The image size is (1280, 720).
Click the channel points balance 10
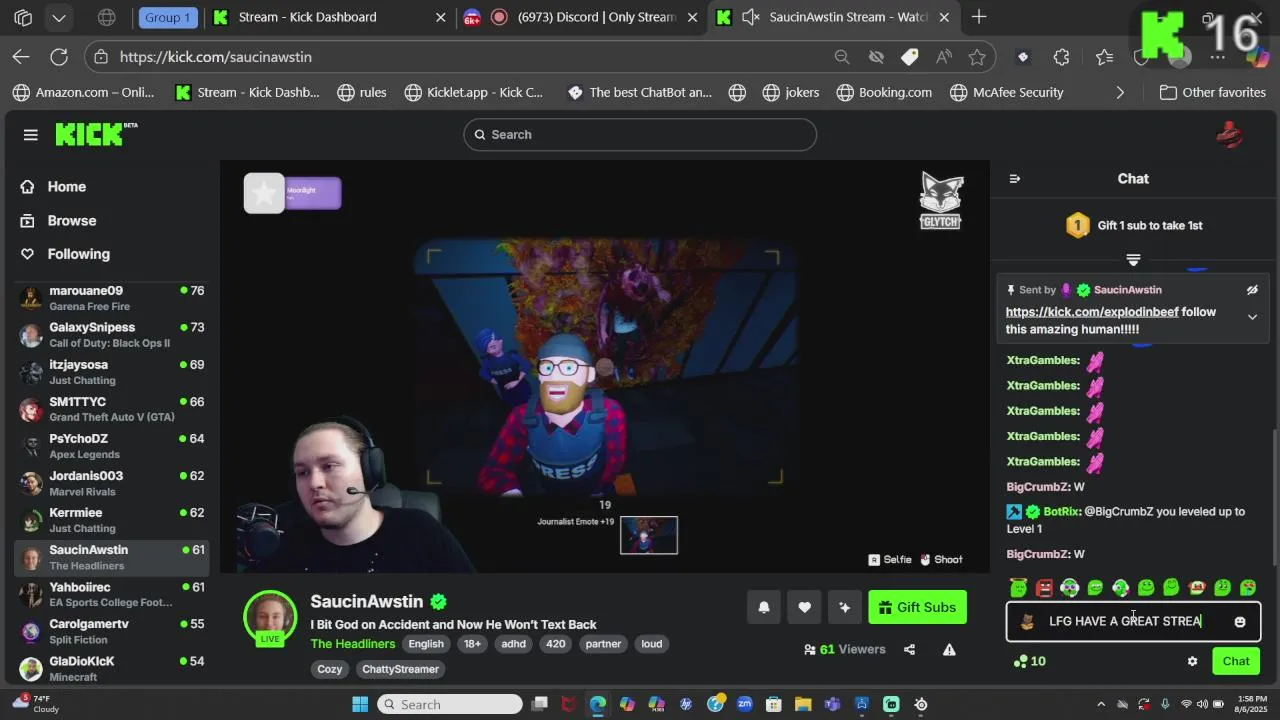pyautogui.click(x=1029, y=661)
